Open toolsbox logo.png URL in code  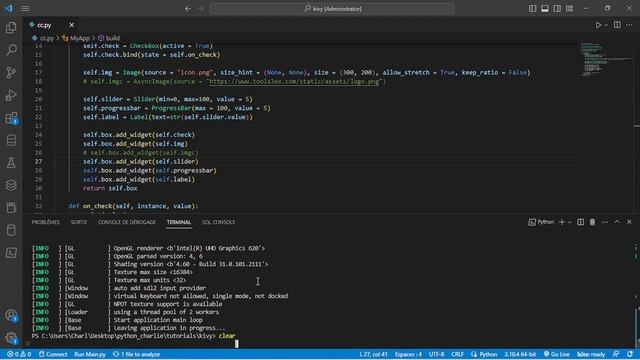(294, 81)
